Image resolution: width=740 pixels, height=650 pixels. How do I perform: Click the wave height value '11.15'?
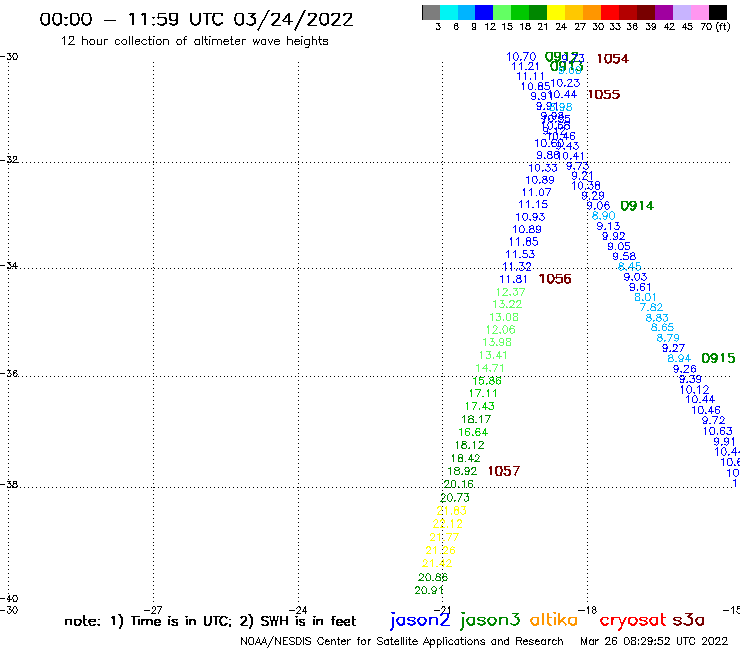(533, 204)
